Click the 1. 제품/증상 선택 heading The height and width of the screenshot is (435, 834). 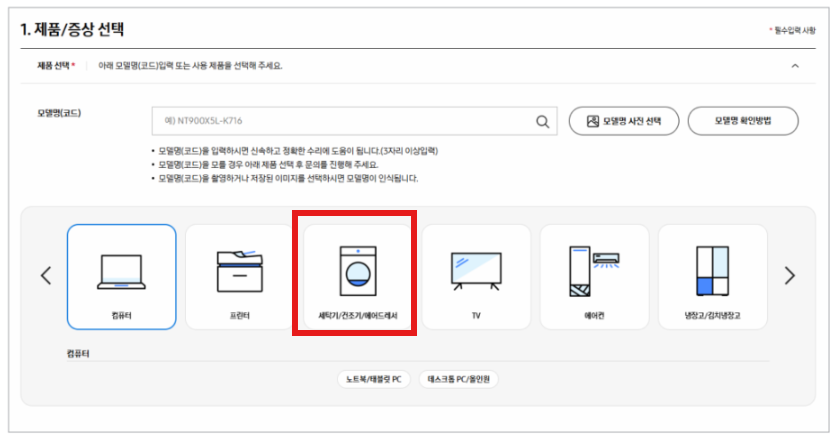point(72,29)
